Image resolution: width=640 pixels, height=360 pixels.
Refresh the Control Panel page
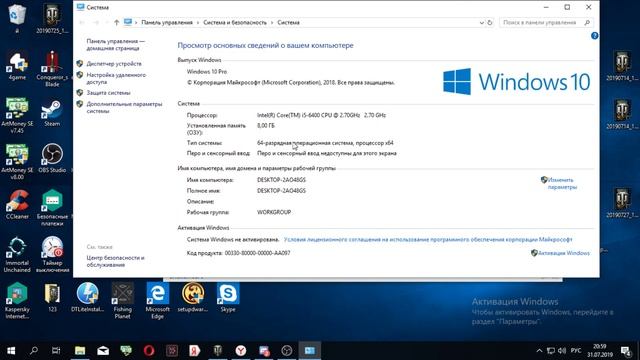click(490, 22)
